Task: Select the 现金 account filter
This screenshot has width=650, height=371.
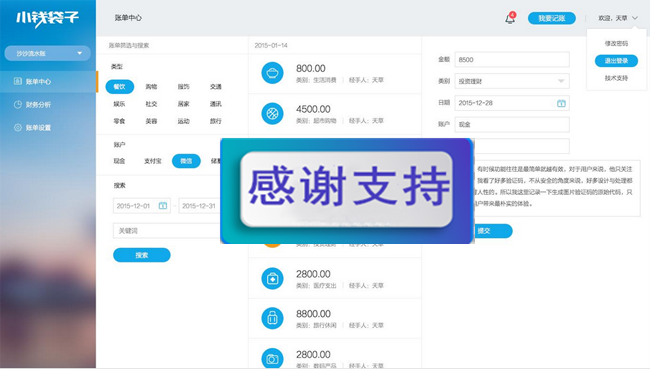Action: point(119,161)
